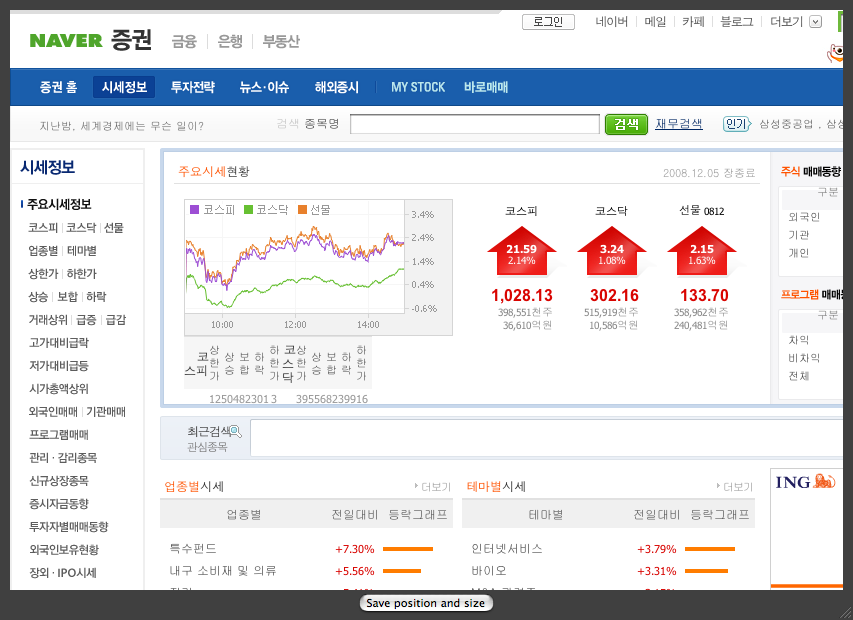Open 테마별 in the sidebar
The height and width of the screenshot is (620, 853).
(82, 251)
